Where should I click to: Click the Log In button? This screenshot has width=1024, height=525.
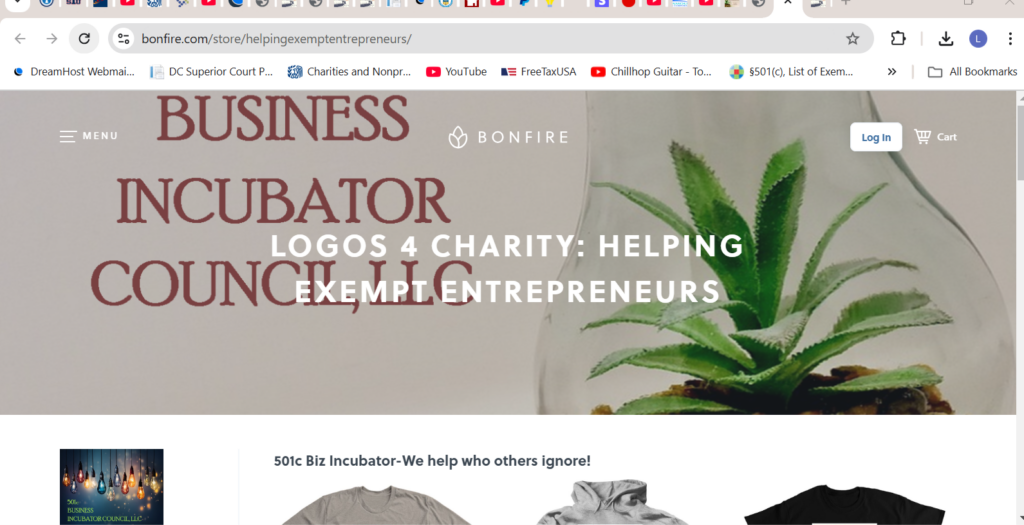(876, 137)
